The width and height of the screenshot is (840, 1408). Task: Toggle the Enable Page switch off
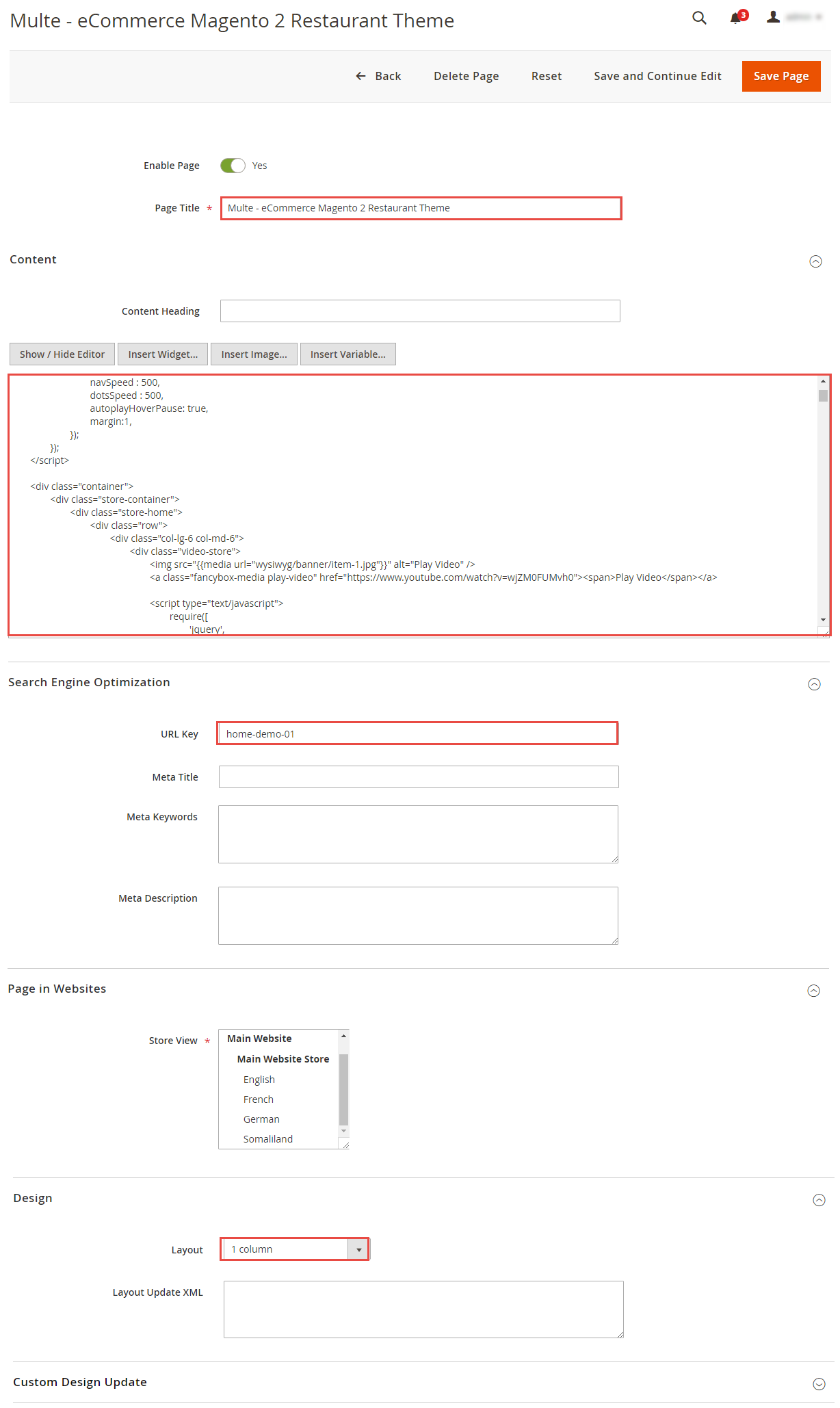(x=233, y=166)
